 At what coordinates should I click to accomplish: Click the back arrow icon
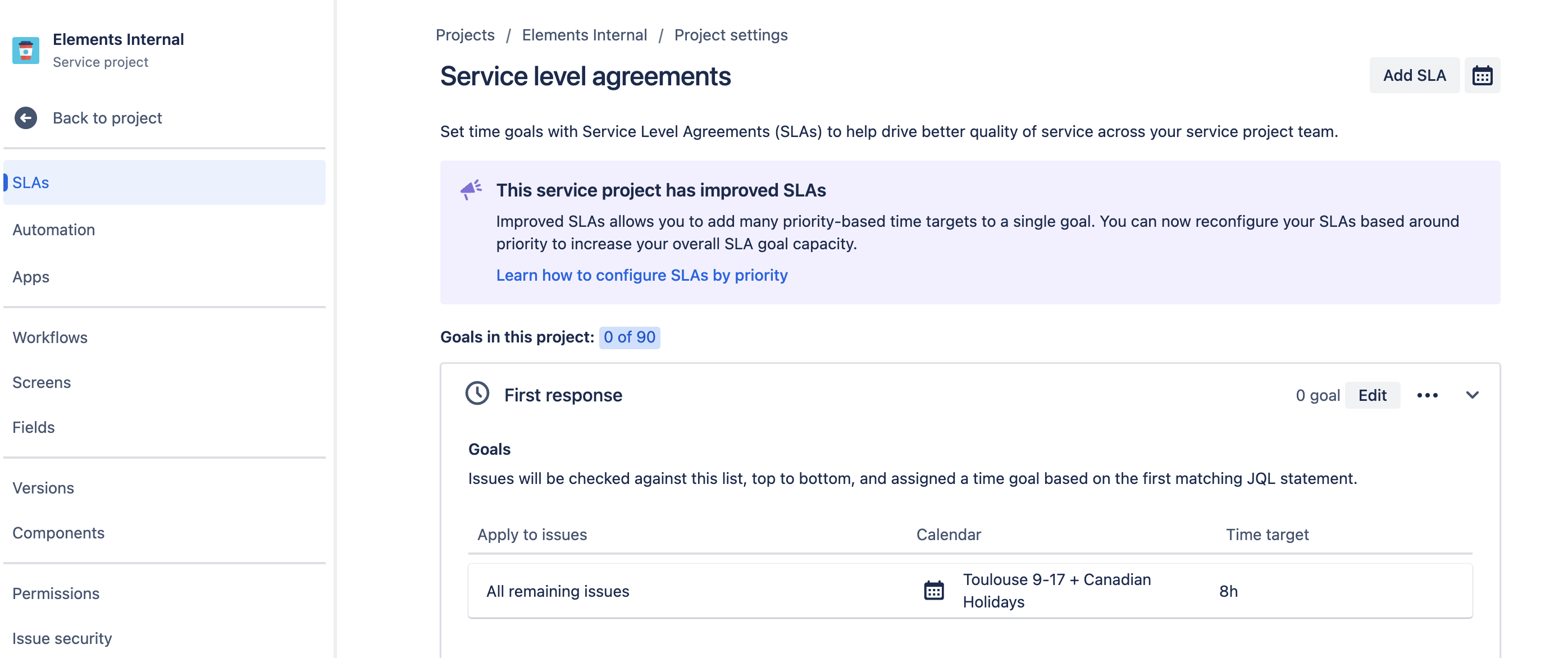click(x=26, y=118)
